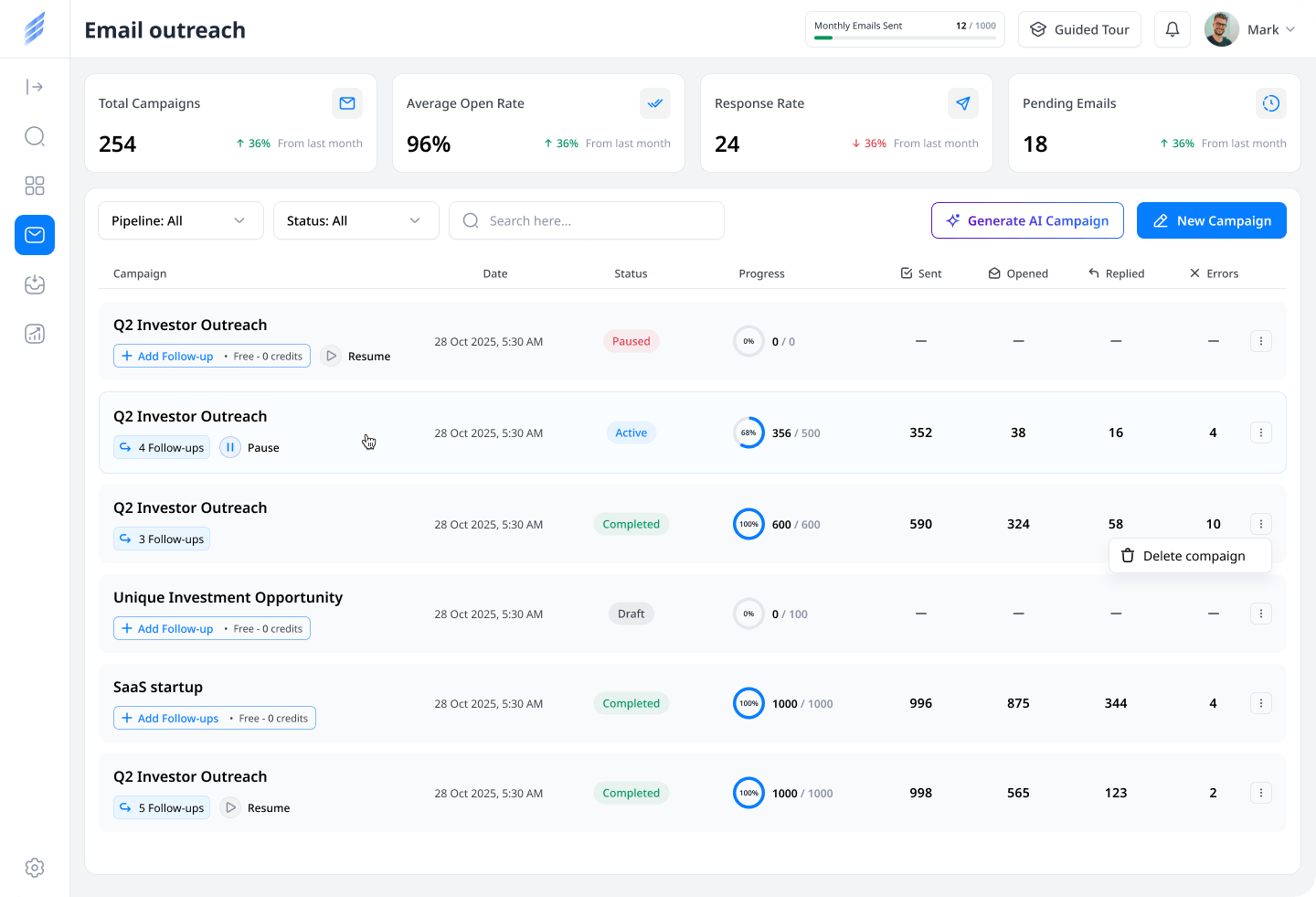
Task: Click SaaS startup Completed status badge
Action: 631,703
